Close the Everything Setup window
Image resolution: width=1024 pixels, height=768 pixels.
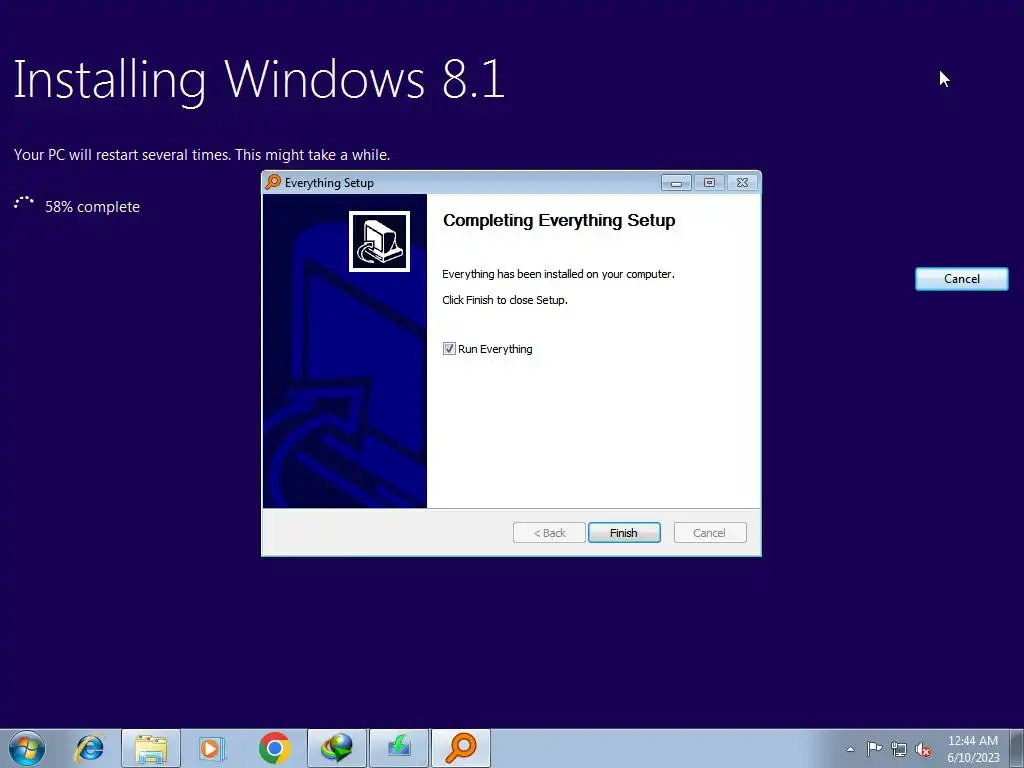tap(743, 183)
